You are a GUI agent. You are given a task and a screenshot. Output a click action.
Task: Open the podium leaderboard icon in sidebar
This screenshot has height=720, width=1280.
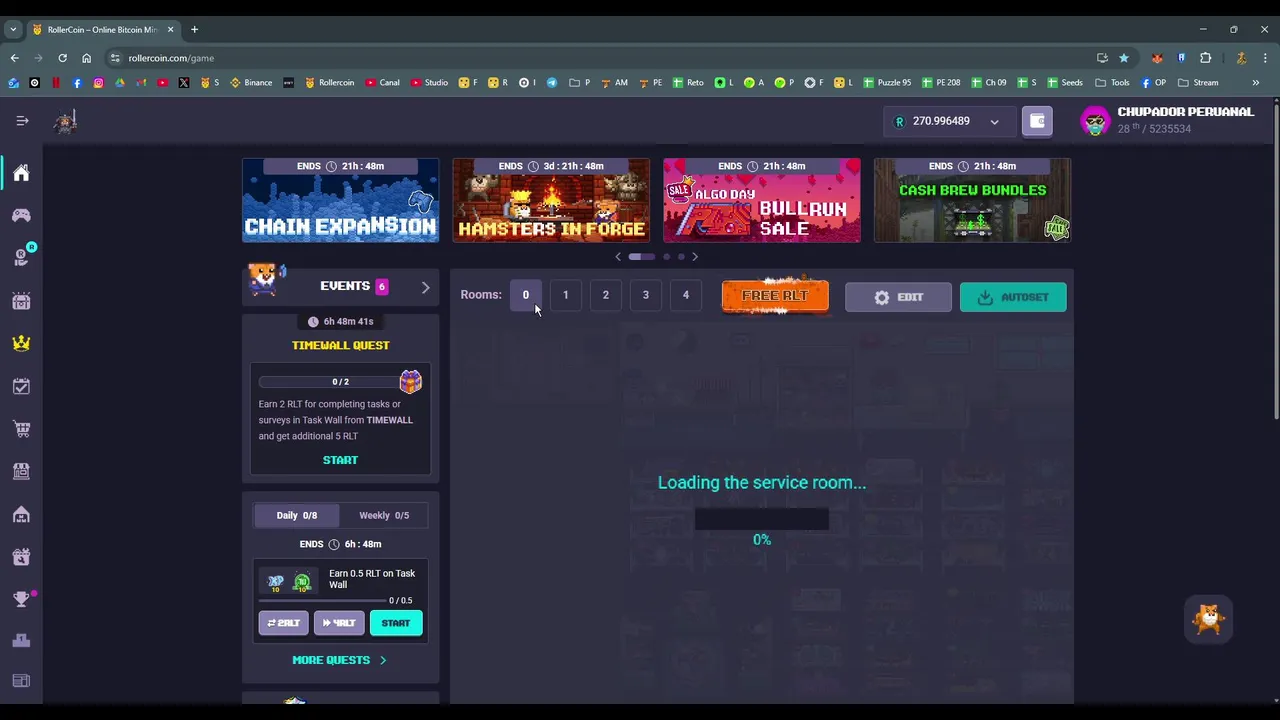click(x=21, y=641)
